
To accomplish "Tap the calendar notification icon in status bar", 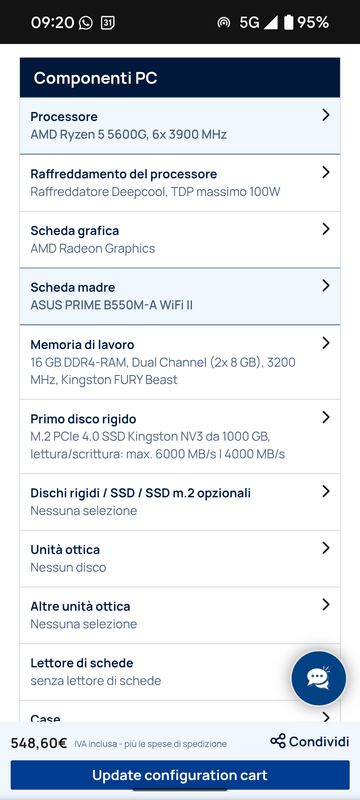I will click(x=108, y=23).
